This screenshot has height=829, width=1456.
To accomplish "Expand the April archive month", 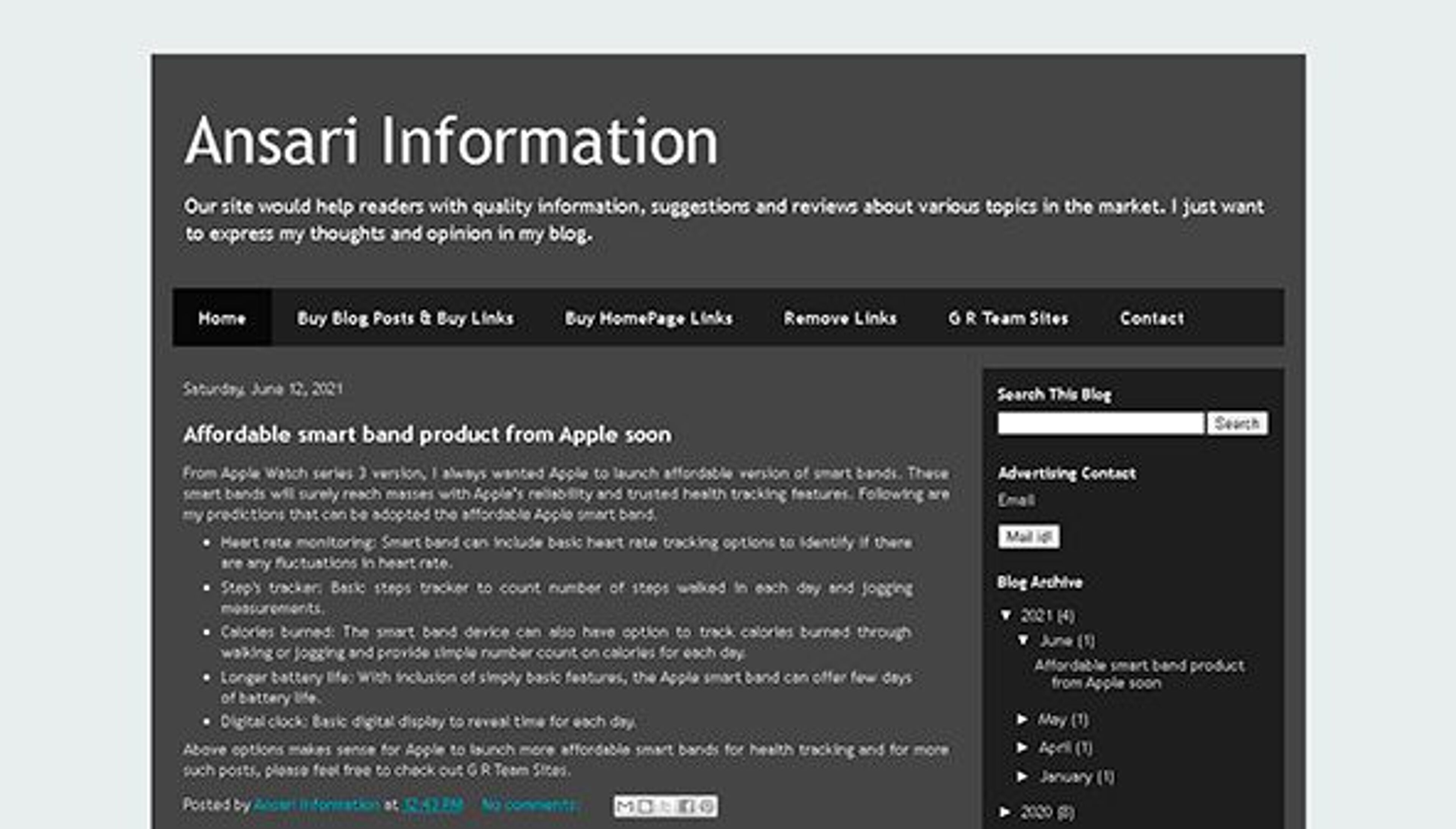I will click(1022, 747).
